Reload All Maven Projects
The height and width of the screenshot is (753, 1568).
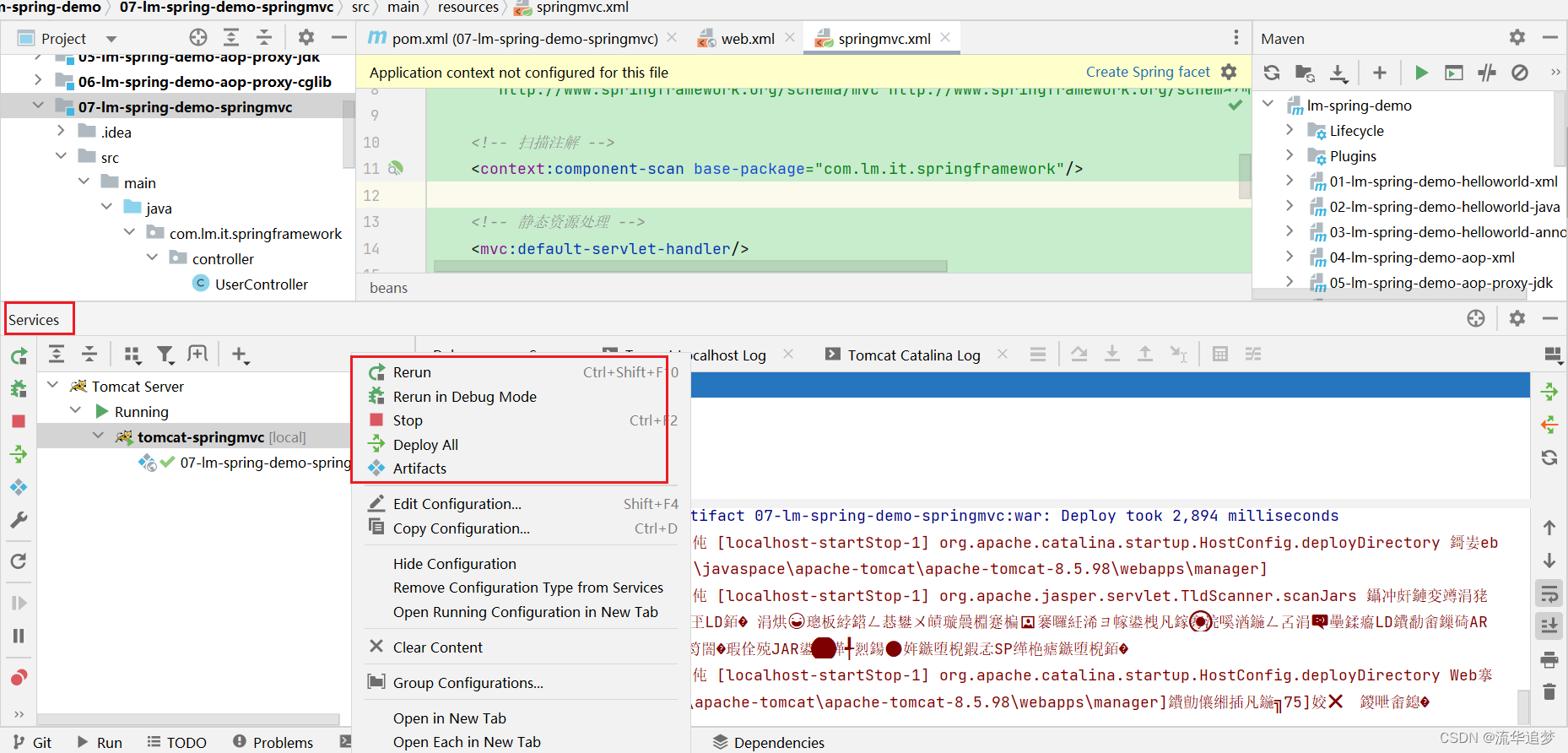[1272, 73]
